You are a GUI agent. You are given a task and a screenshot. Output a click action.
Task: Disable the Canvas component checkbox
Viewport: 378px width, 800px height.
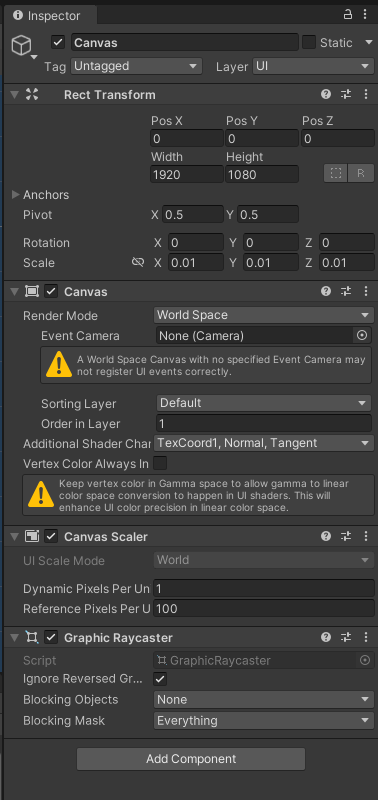click(x=51, y=291)
